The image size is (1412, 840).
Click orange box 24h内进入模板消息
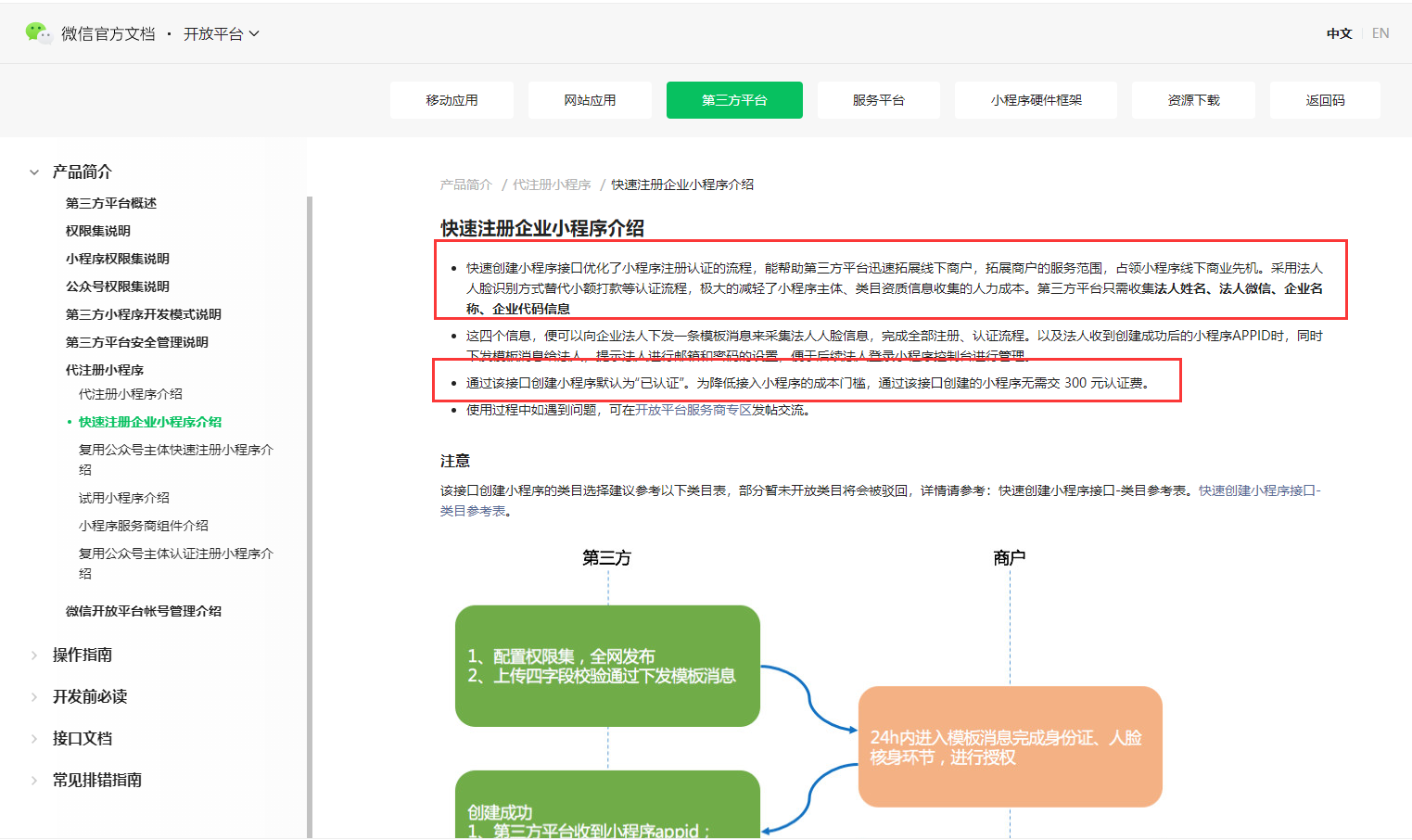click(1010, 746)
